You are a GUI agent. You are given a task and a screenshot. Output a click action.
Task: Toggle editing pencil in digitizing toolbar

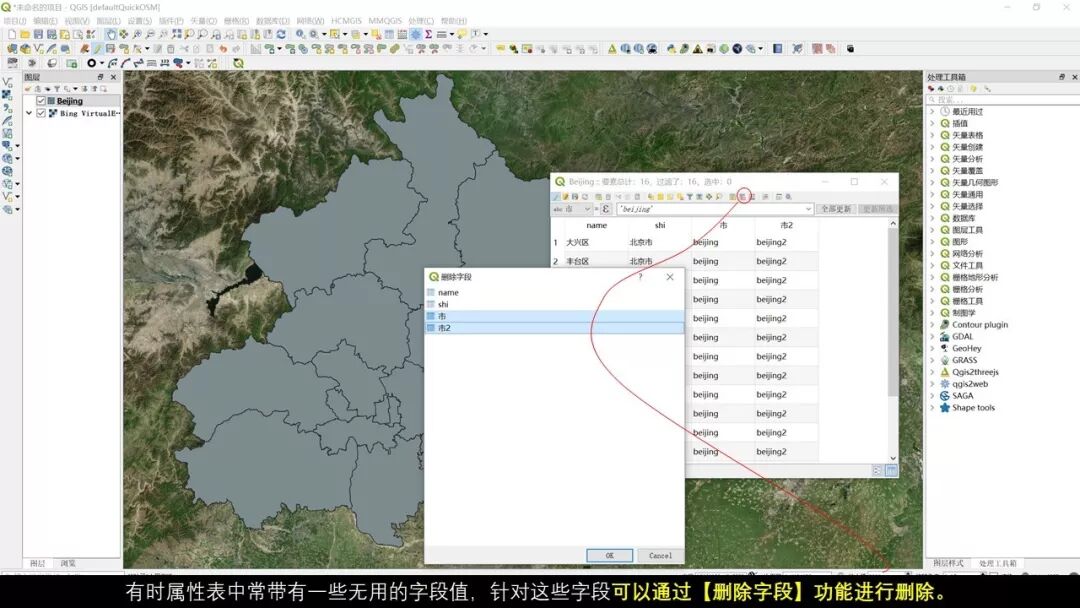[x=97, y=49]
